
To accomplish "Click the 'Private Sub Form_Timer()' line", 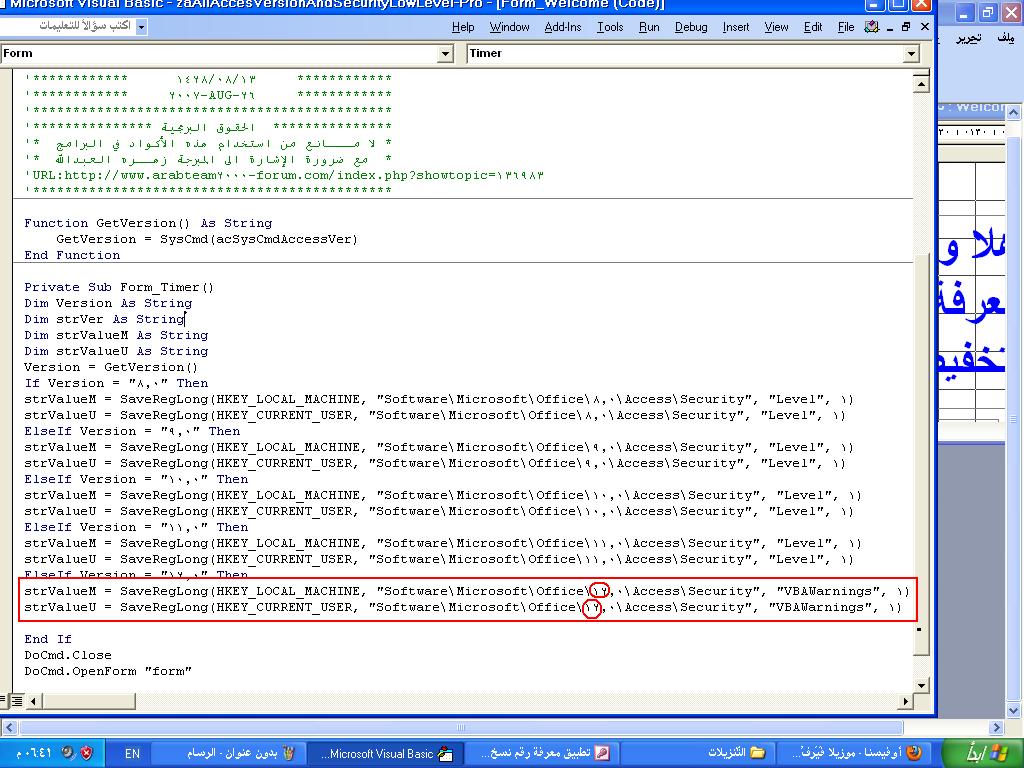I will pos(119,287).
